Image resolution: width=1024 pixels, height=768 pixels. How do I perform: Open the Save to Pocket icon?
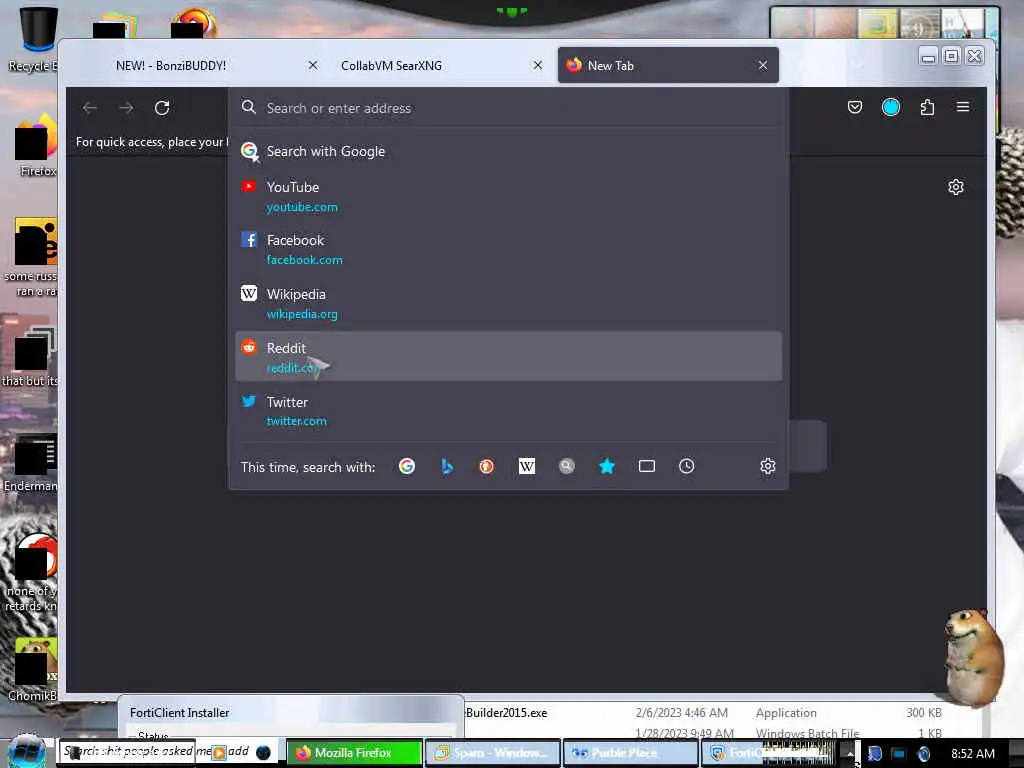click(x=854, y=107)
